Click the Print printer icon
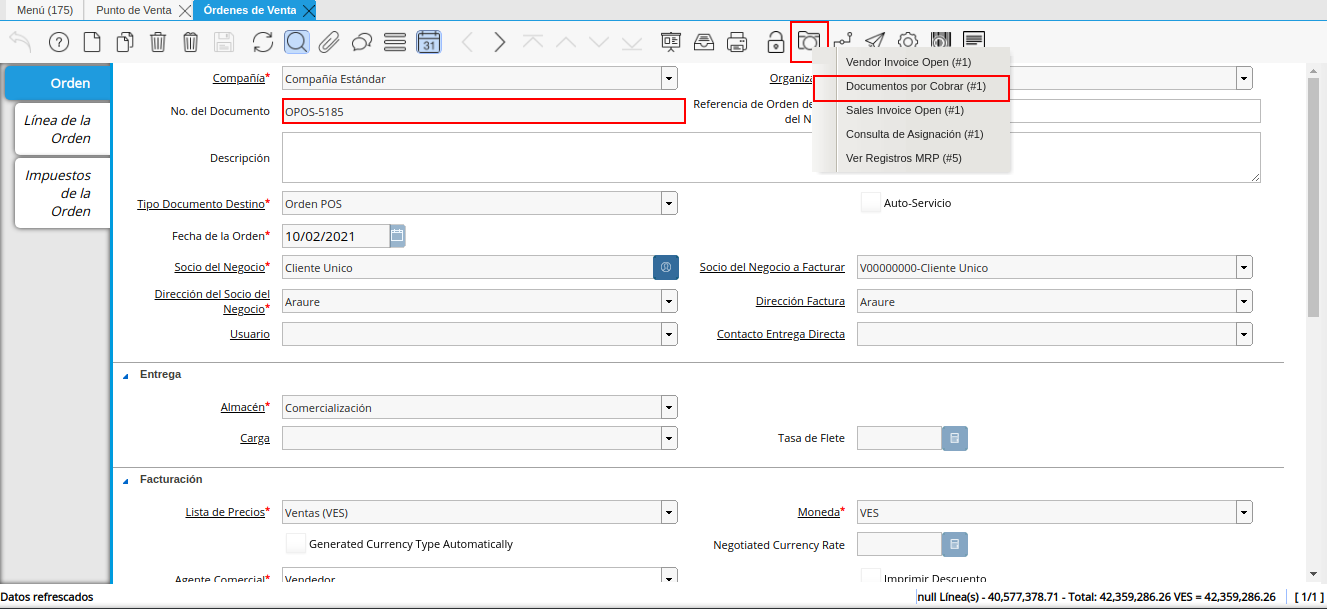Screen dimensions: 1327x609 (737, 42)
